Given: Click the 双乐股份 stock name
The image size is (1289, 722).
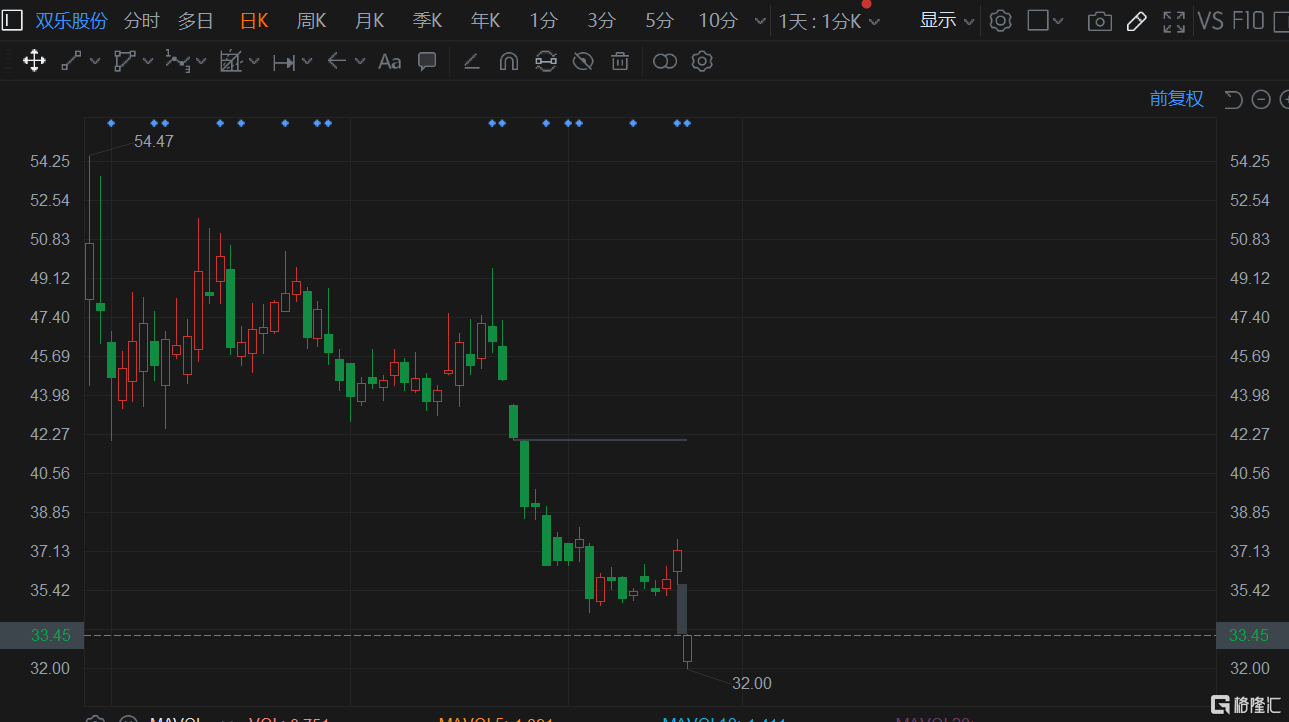Looking at the screenshot, I should 71,21.
